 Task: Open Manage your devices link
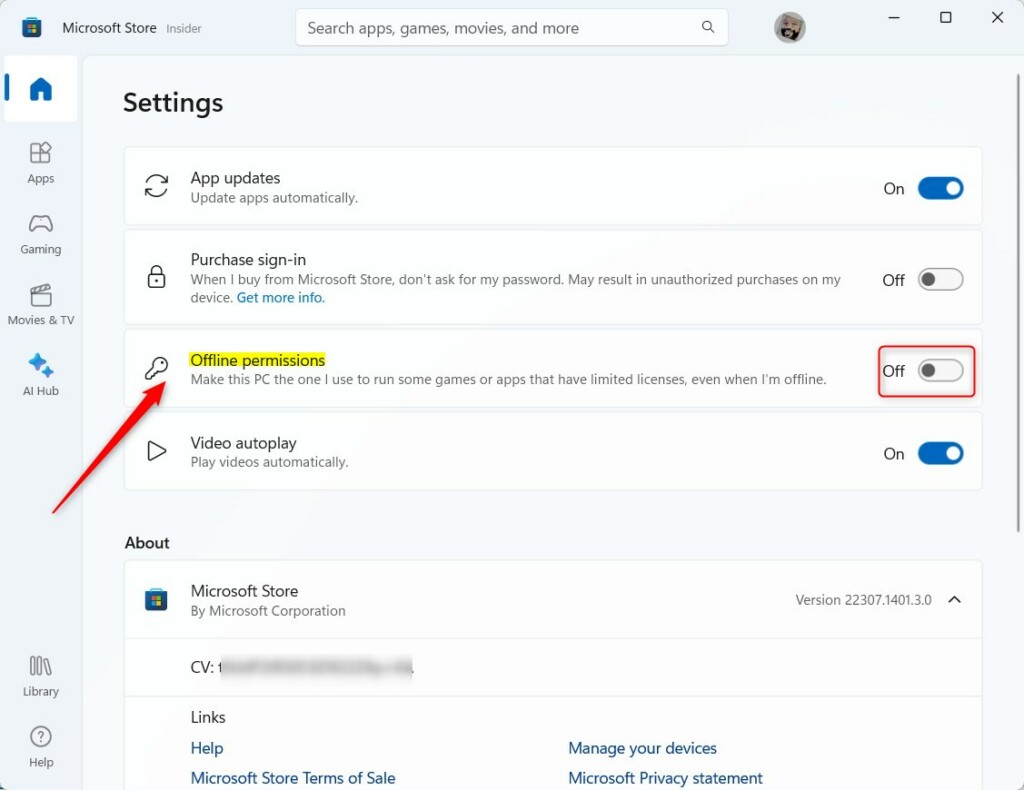642,748
